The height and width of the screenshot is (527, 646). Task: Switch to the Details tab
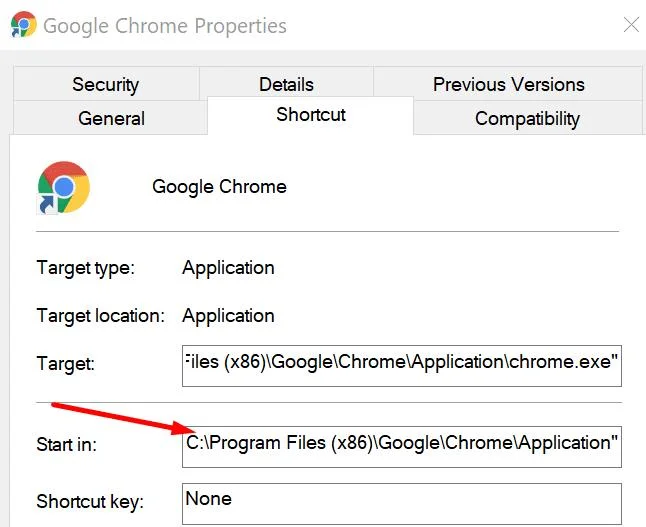click(286, 84)
